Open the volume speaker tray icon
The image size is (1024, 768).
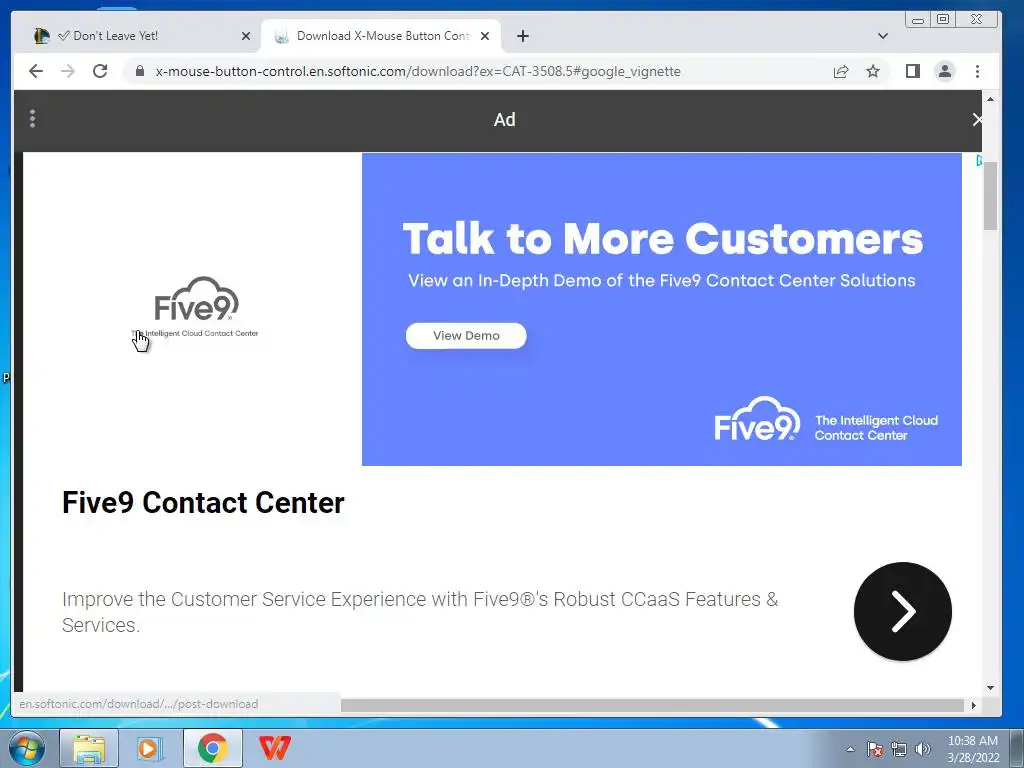point(923,749)
